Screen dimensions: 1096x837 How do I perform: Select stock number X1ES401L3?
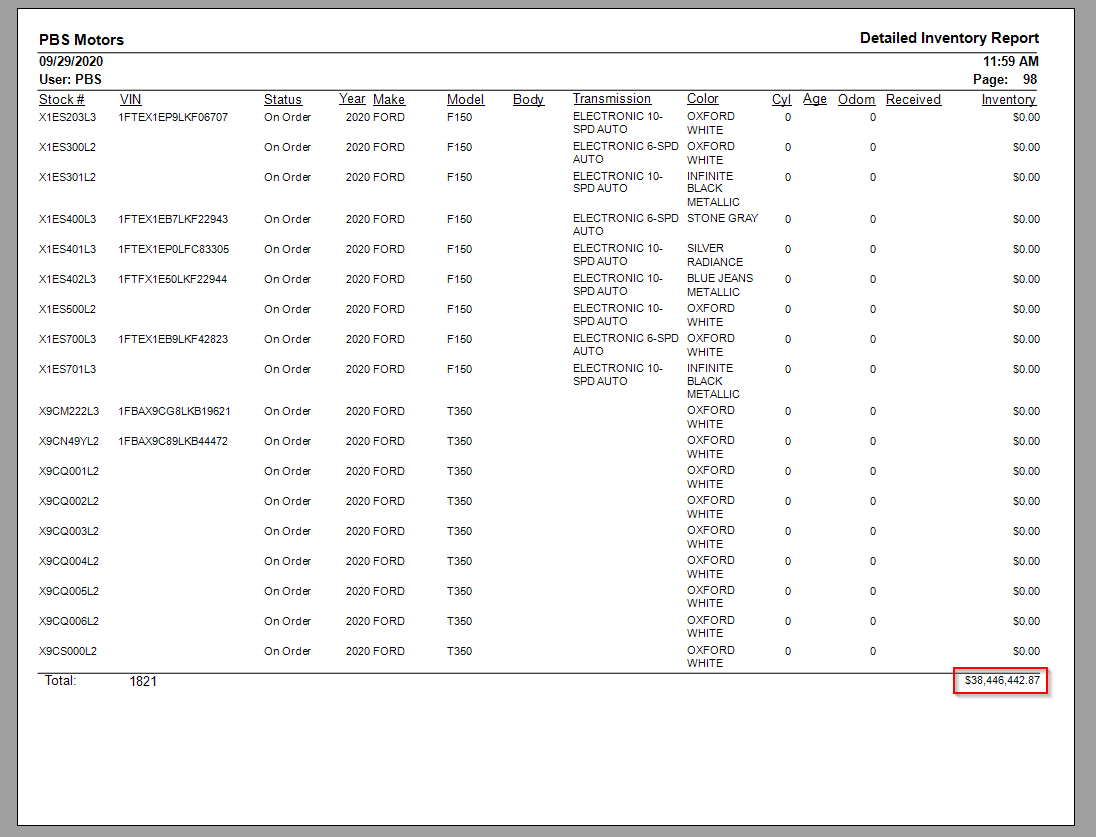tap(67, 250)
